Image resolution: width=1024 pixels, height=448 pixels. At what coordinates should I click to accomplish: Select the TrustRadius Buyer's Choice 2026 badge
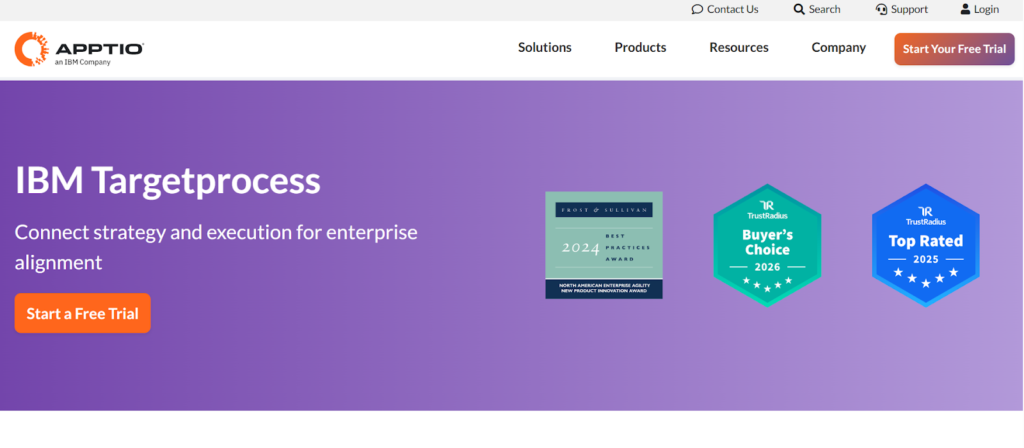767,245
